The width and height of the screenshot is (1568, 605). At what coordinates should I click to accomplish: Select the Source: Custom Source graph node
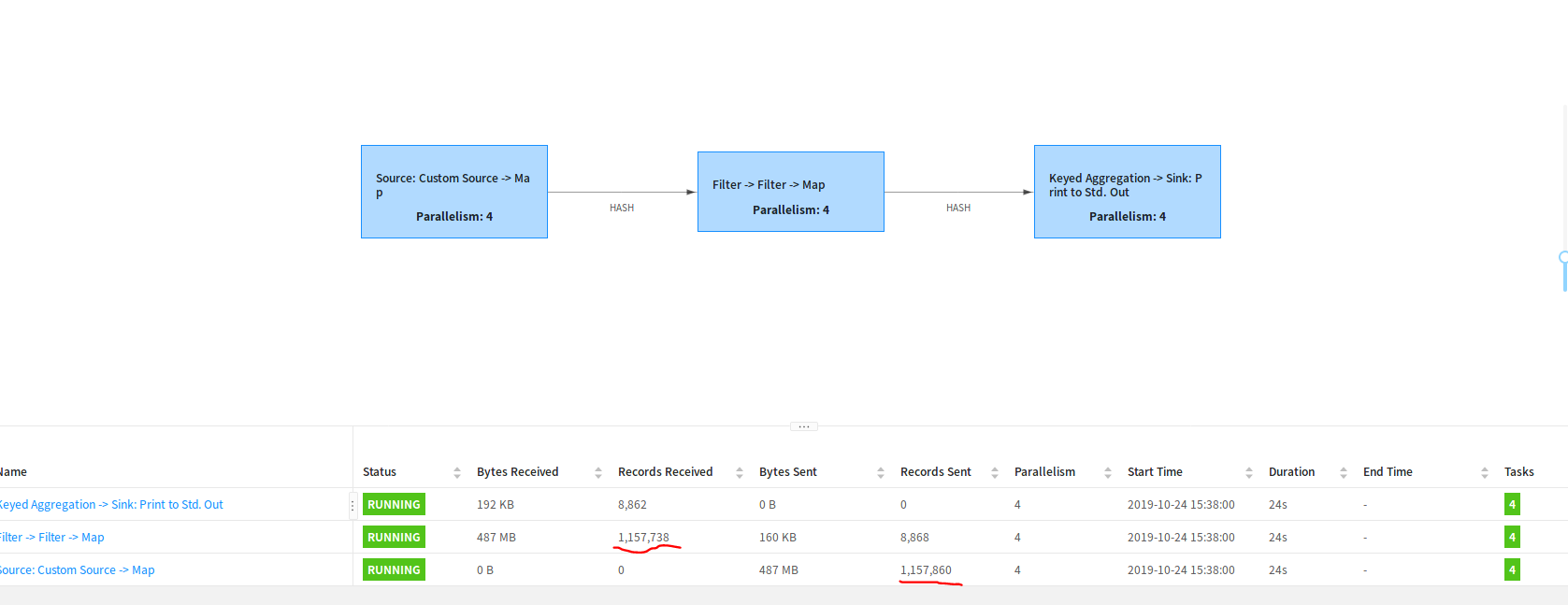tap(454, 192)
